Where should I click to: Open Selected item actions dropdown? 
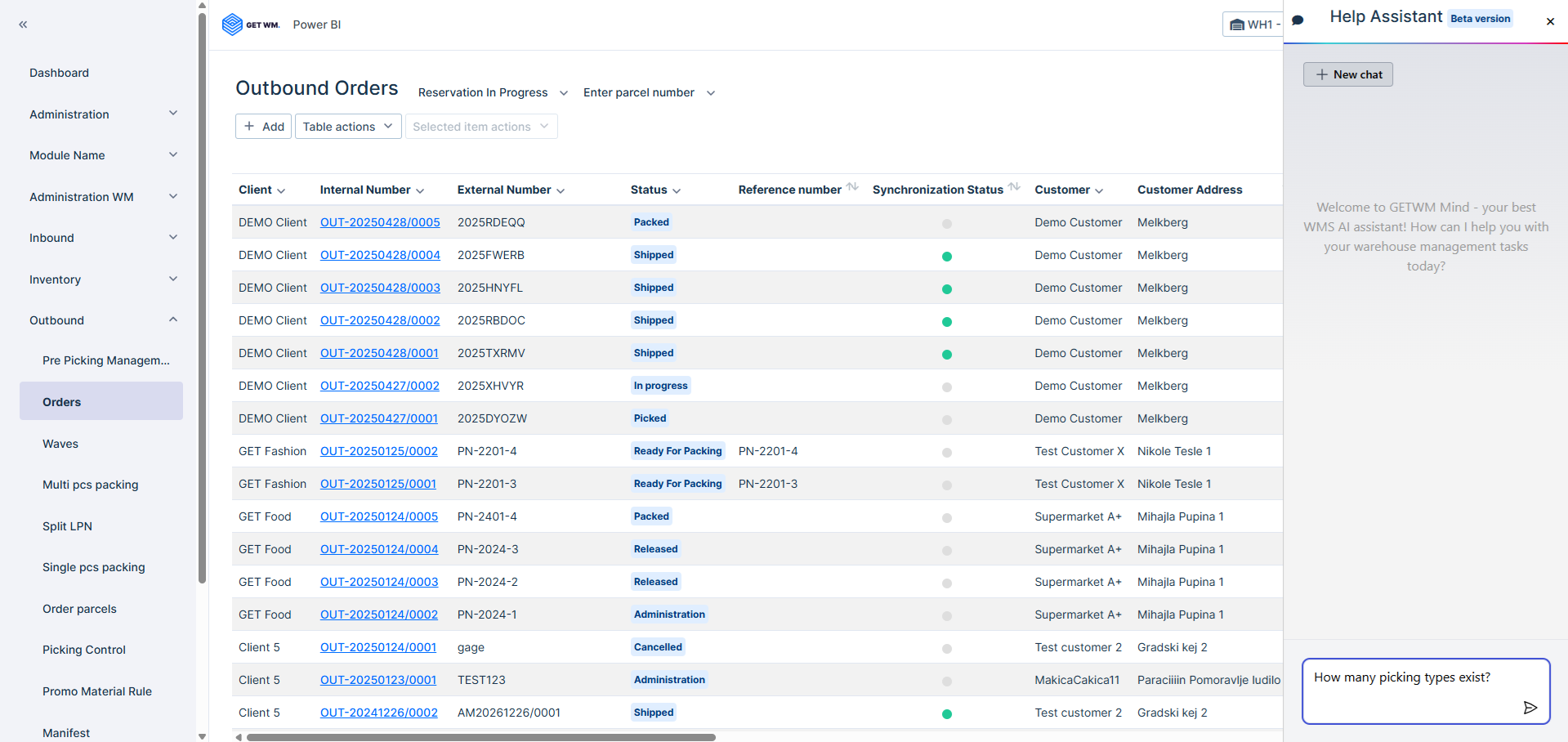coord(481,127)
